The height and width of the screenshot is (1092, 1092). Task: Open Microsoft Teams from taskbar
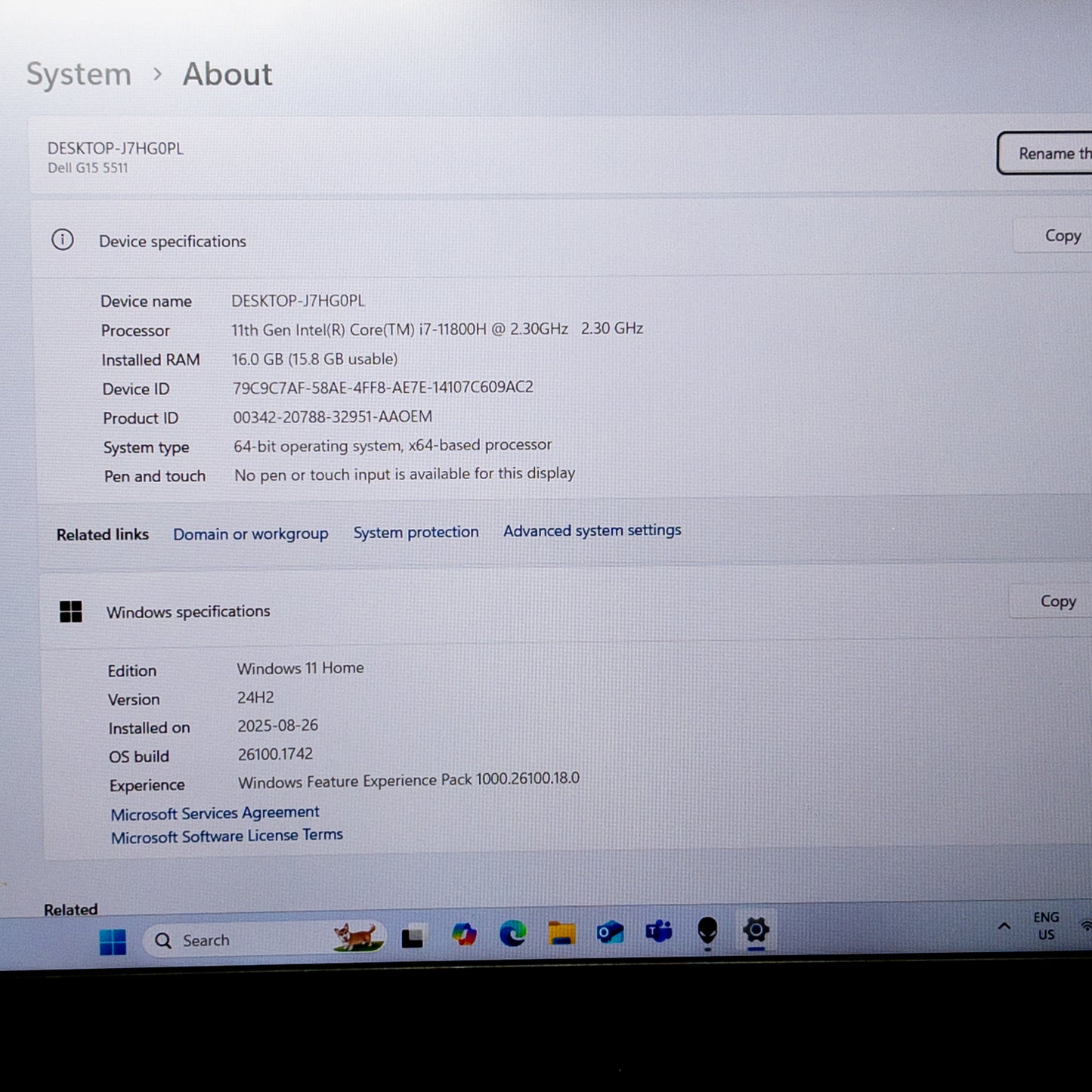click(658, 931)
